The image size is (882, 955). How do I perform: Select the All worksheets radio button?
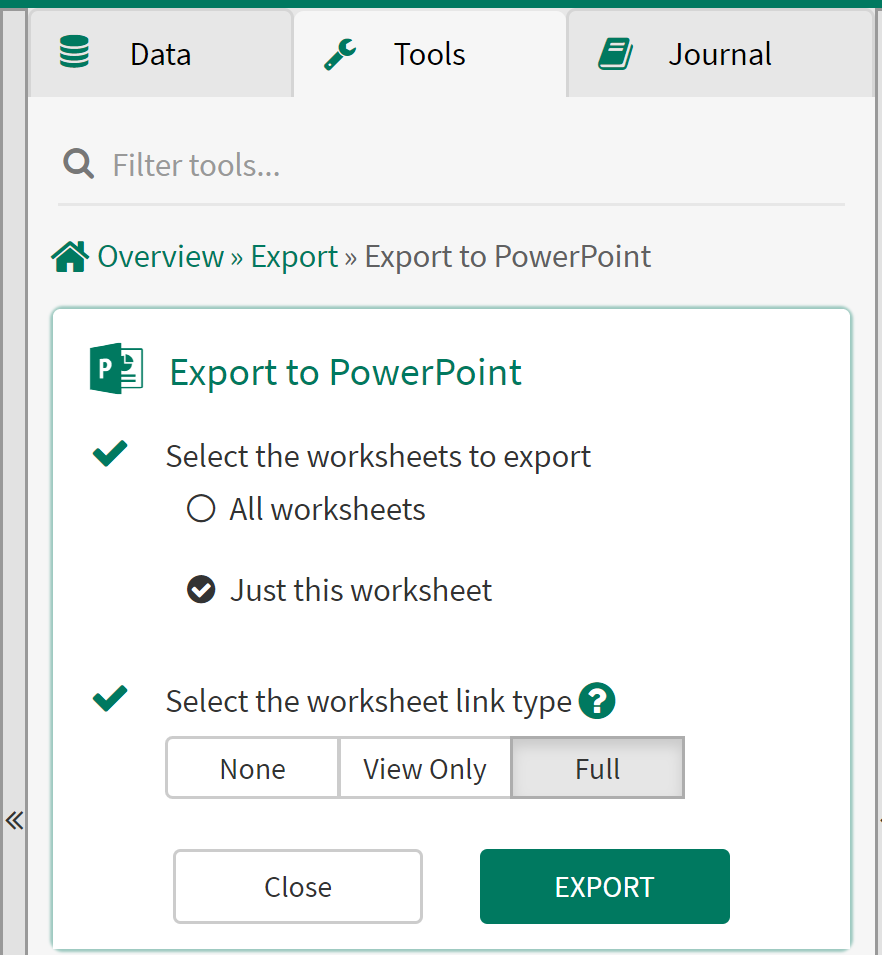tap(200, 508)
